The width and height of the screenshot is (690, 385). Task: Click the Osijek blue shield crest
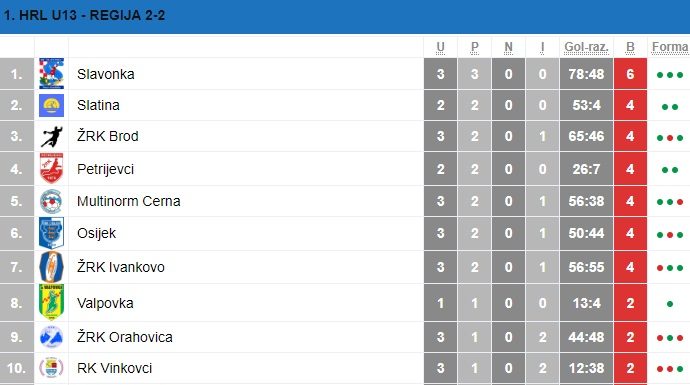click(51, 233)
